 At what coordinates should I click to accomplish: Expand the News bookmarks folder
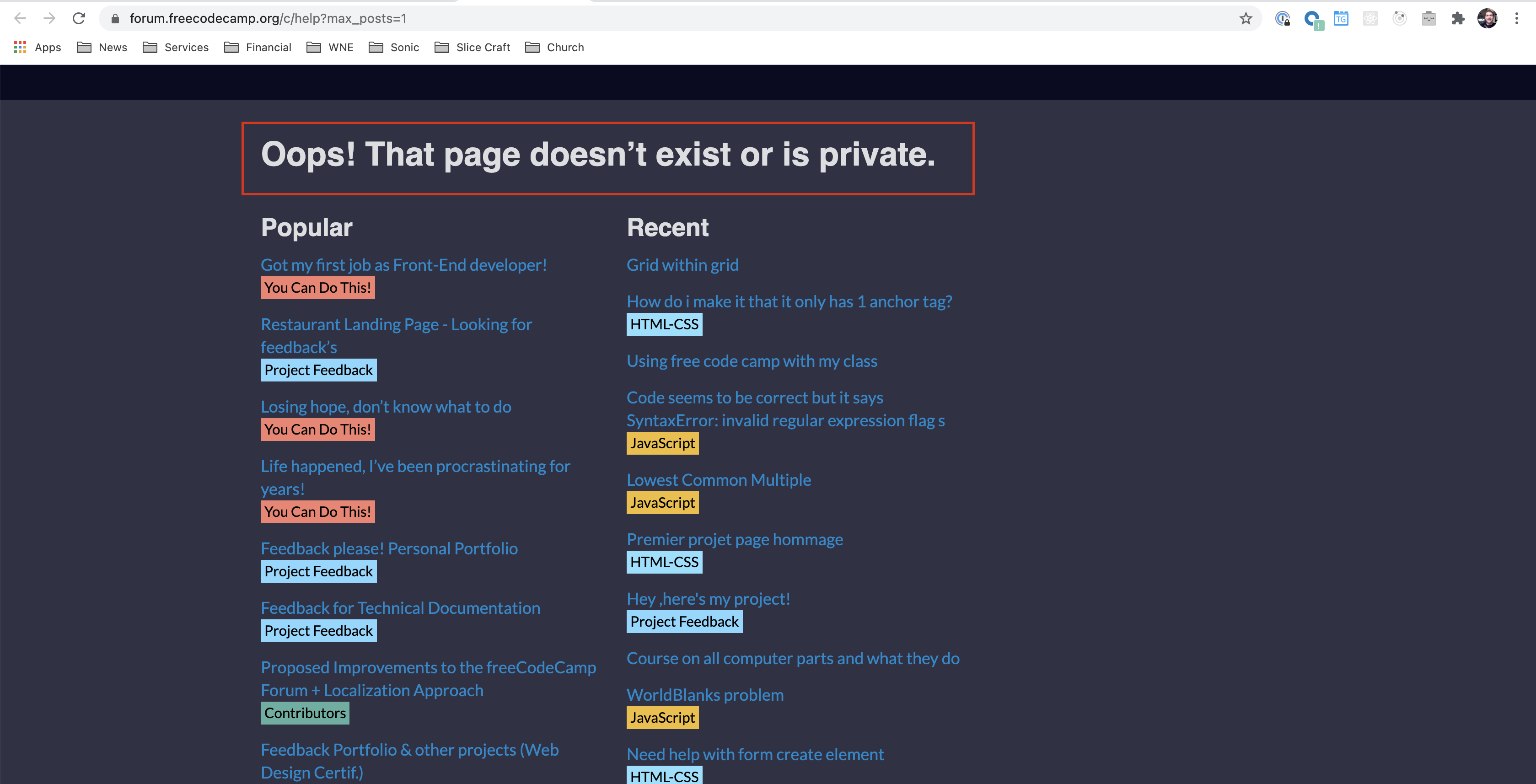[102, 47]
